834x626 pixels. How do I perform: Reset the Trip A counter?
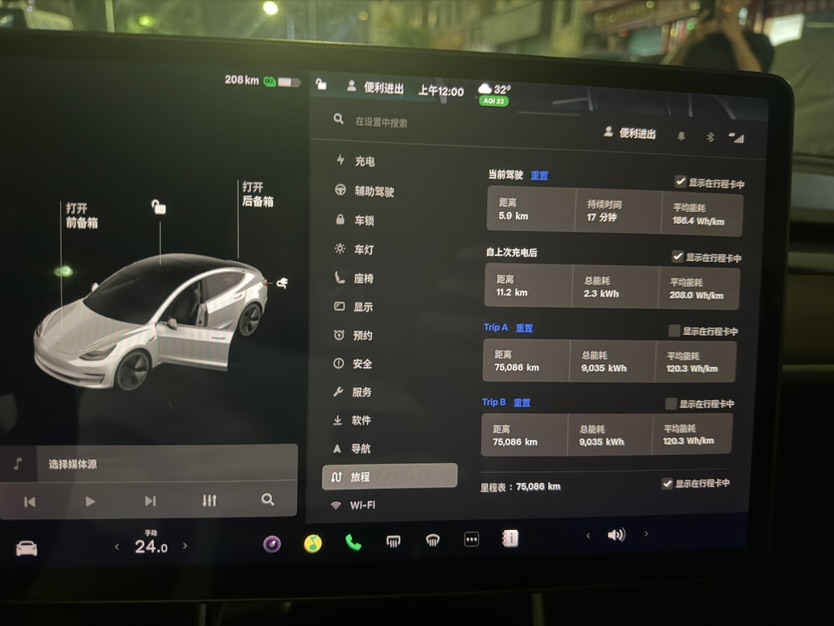[x=524, y=328]
